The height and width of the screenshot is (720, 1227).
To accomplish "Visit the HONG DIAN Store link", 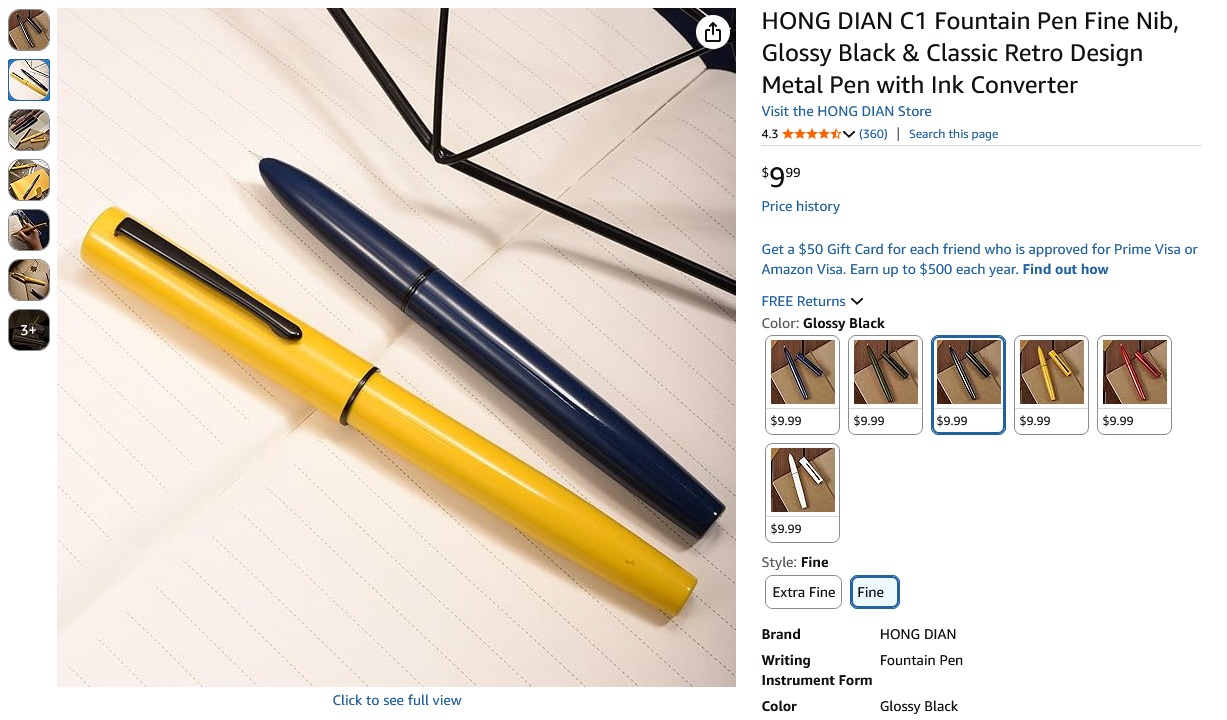I will [x=846, y=111].
